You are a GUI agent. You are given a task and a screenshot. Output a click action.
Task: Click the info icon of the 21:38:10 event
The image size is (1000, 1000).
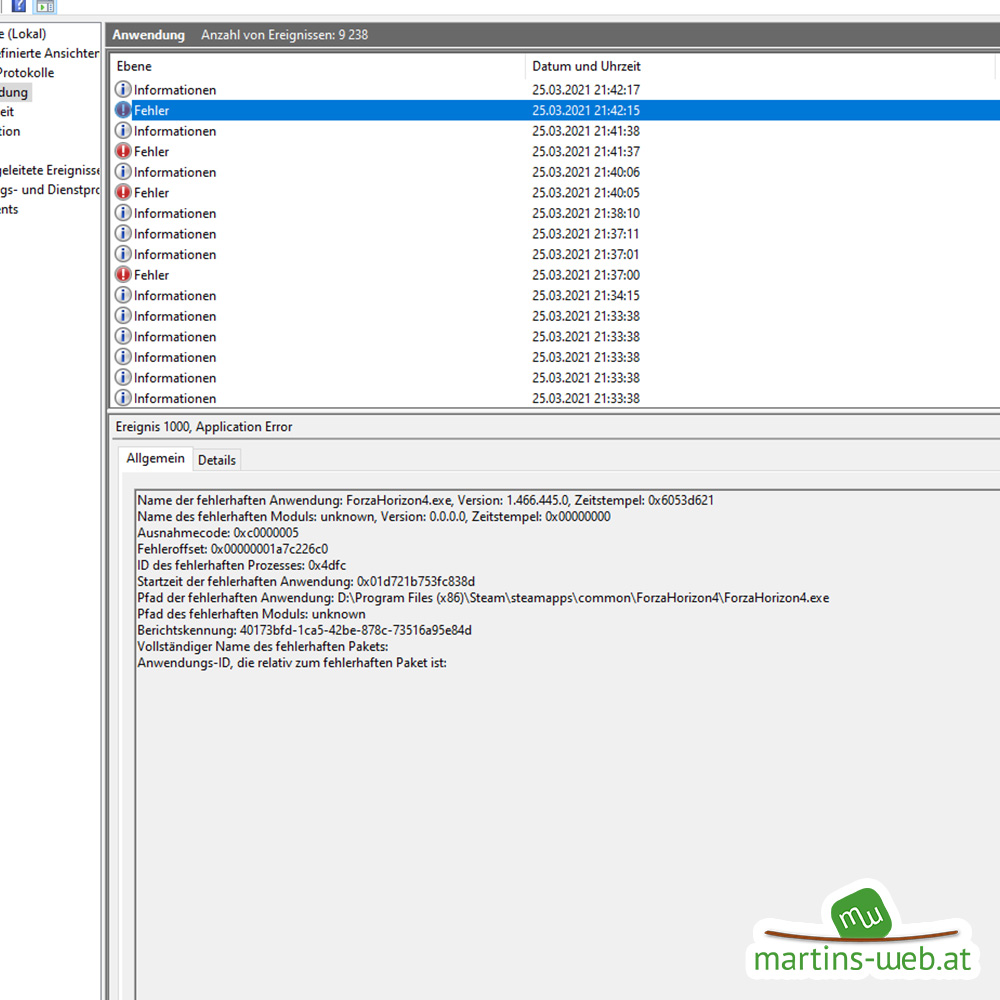click(123, 212)
